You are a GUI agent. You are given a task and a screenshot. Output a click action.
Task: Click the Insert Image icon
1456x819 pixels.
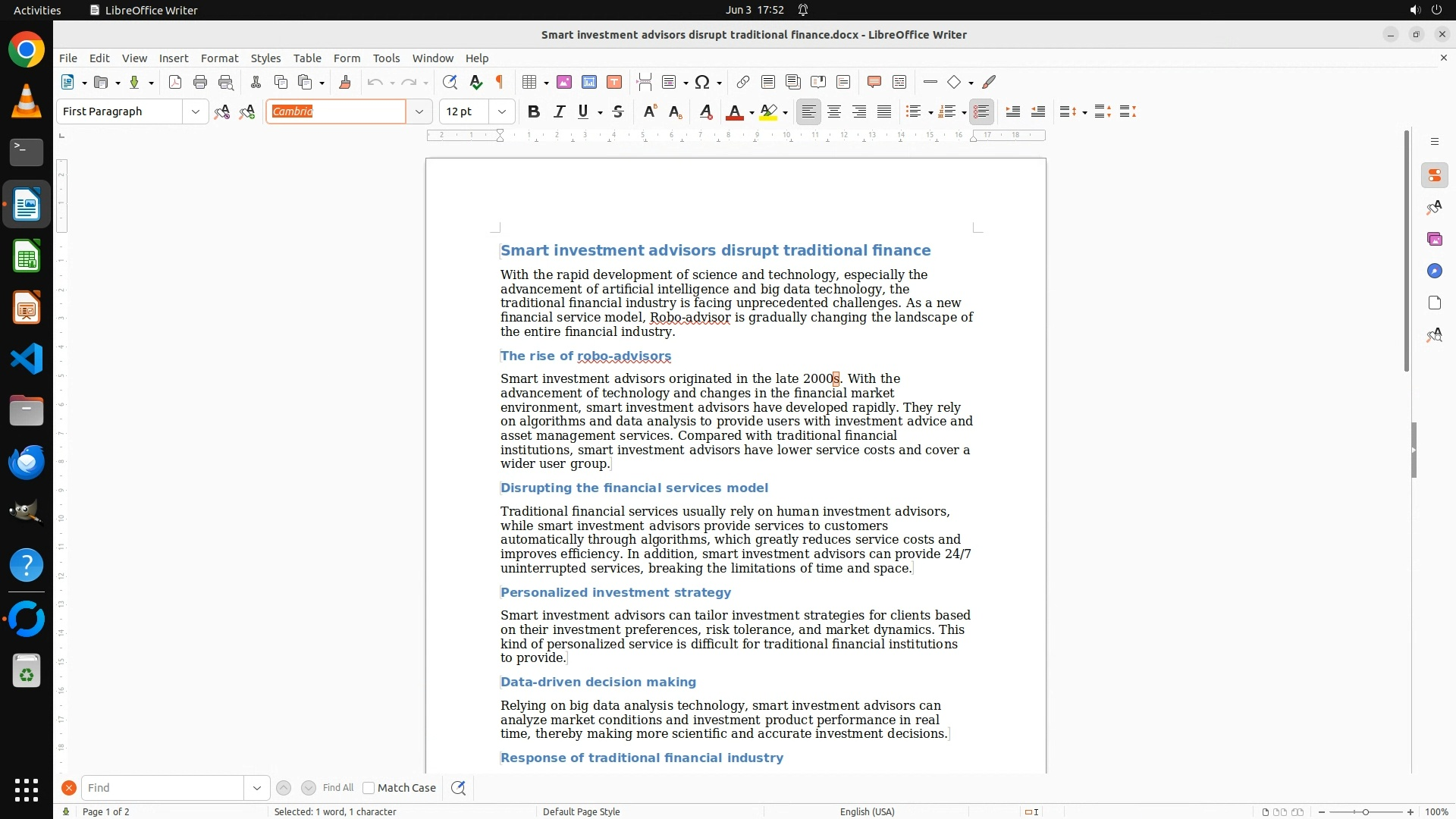pyautogui.click(x=563, y=83)
